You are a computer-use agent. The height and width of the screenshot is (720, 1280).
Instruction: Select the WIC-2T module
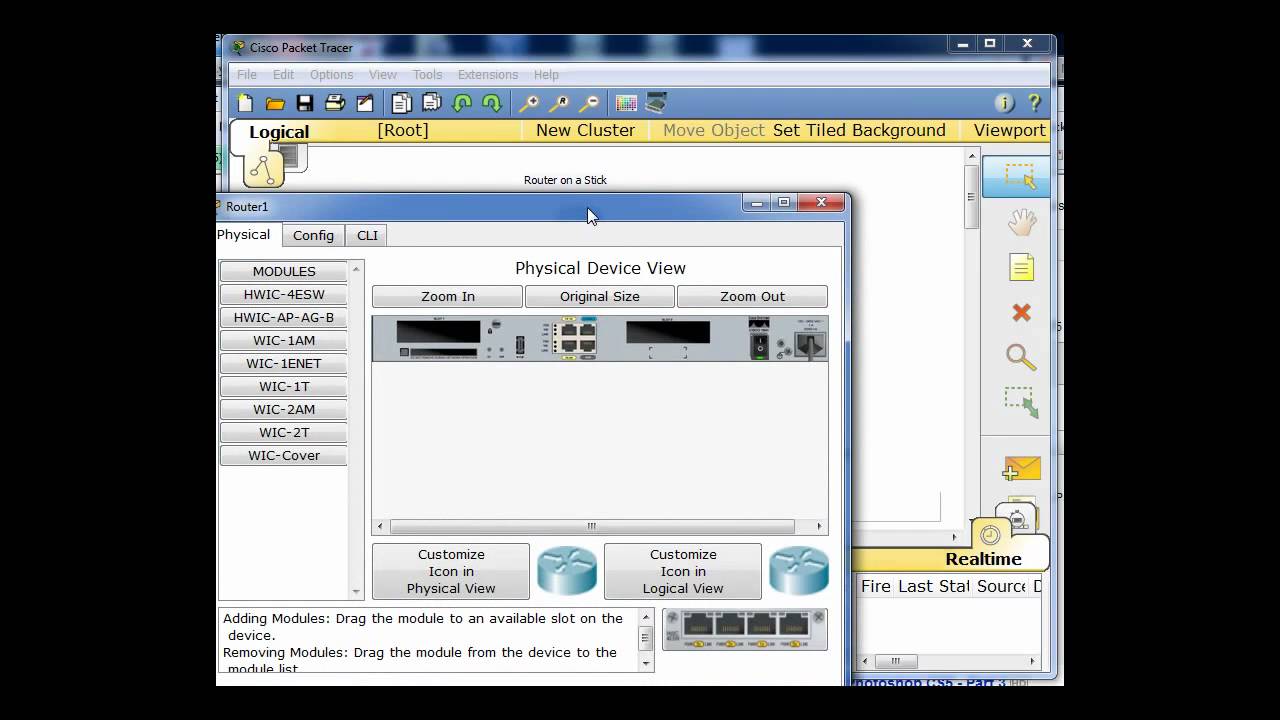point(284,432)
